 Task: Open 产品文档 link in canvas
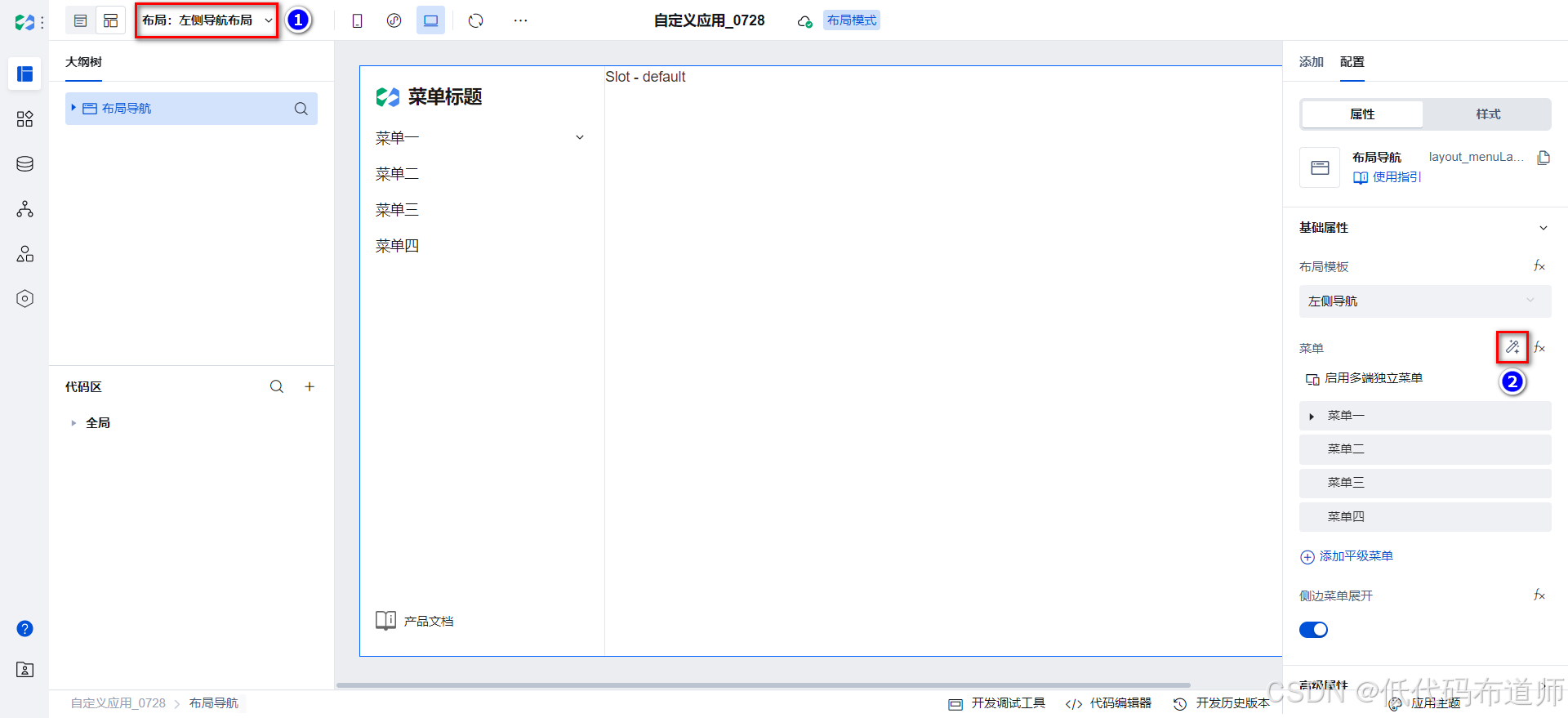point(414,621)
